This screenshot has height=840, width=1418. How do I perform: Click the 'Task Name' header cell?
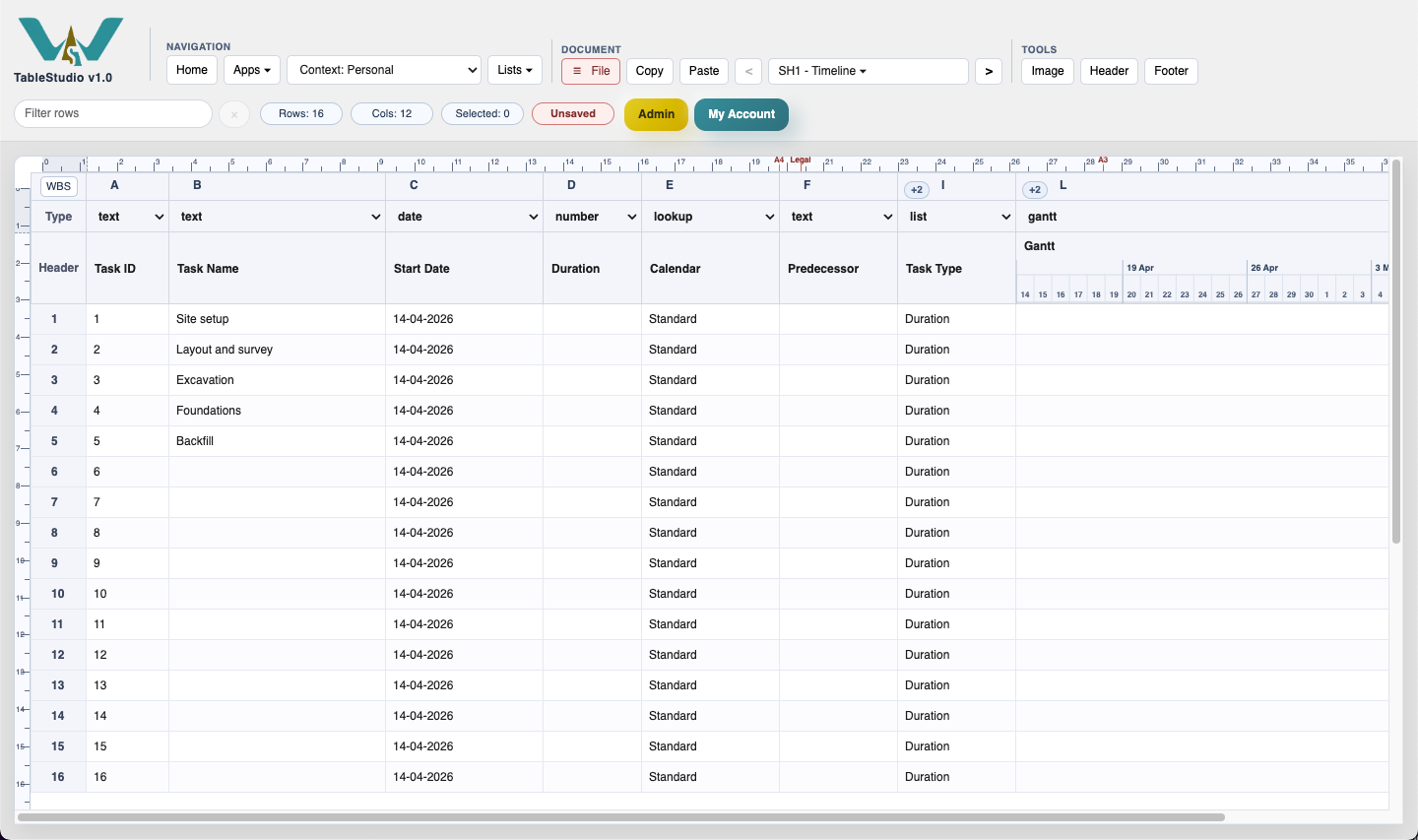click(x=278, y=268)
